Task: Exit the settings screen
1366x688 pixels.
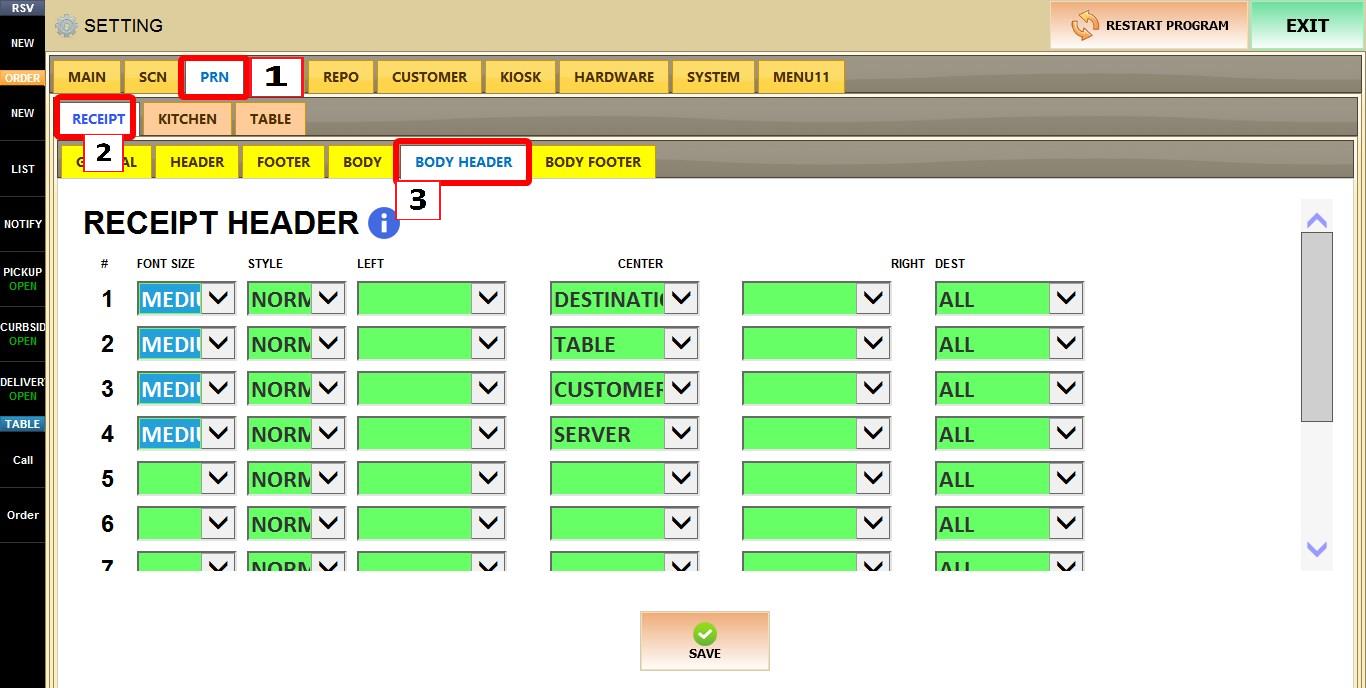Action: pyautogui.click(x=1307, y=25)
